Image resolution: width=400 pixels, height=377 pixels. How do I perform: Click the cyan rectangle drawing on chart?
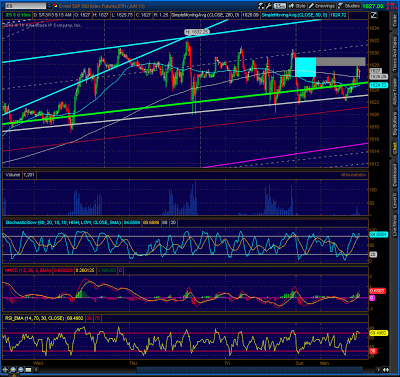[305, 67]
